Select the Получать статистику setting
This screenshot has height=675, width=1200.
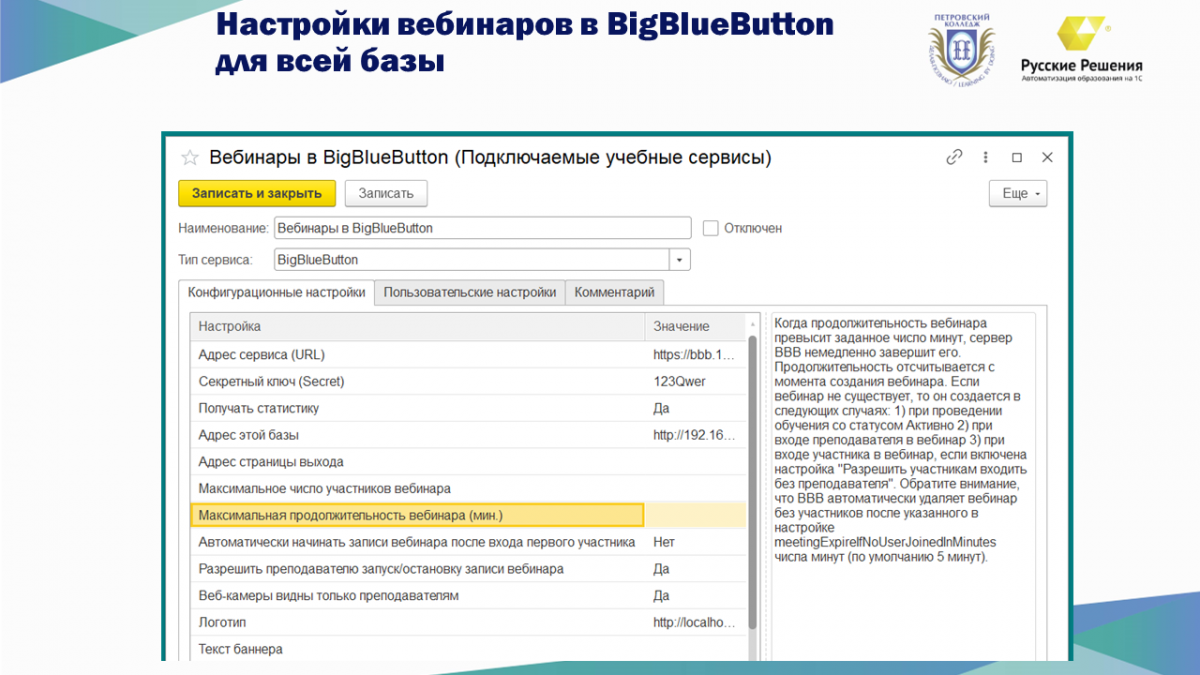point(468,408)
